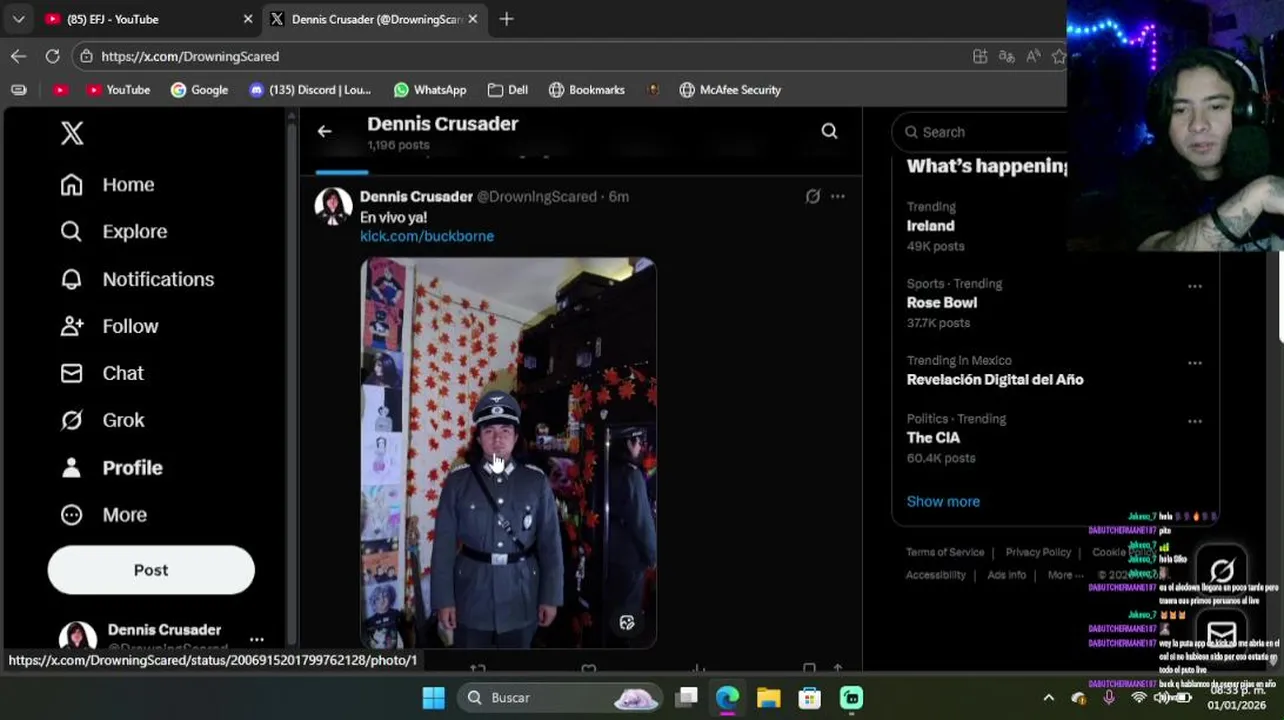This screenshot has height=720, width=1284.
Task: Click the Task View taskbar icon
Action: pos(686,698)
